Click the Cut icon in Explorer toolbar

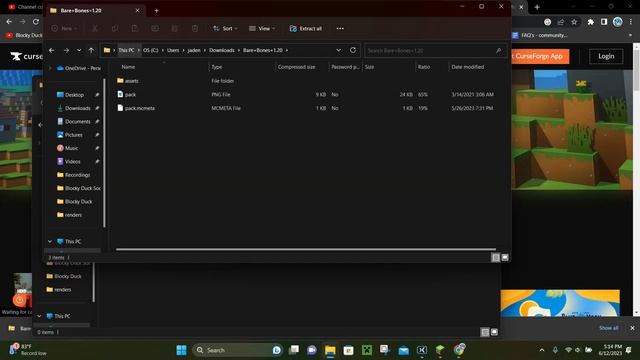click(95, 28)
